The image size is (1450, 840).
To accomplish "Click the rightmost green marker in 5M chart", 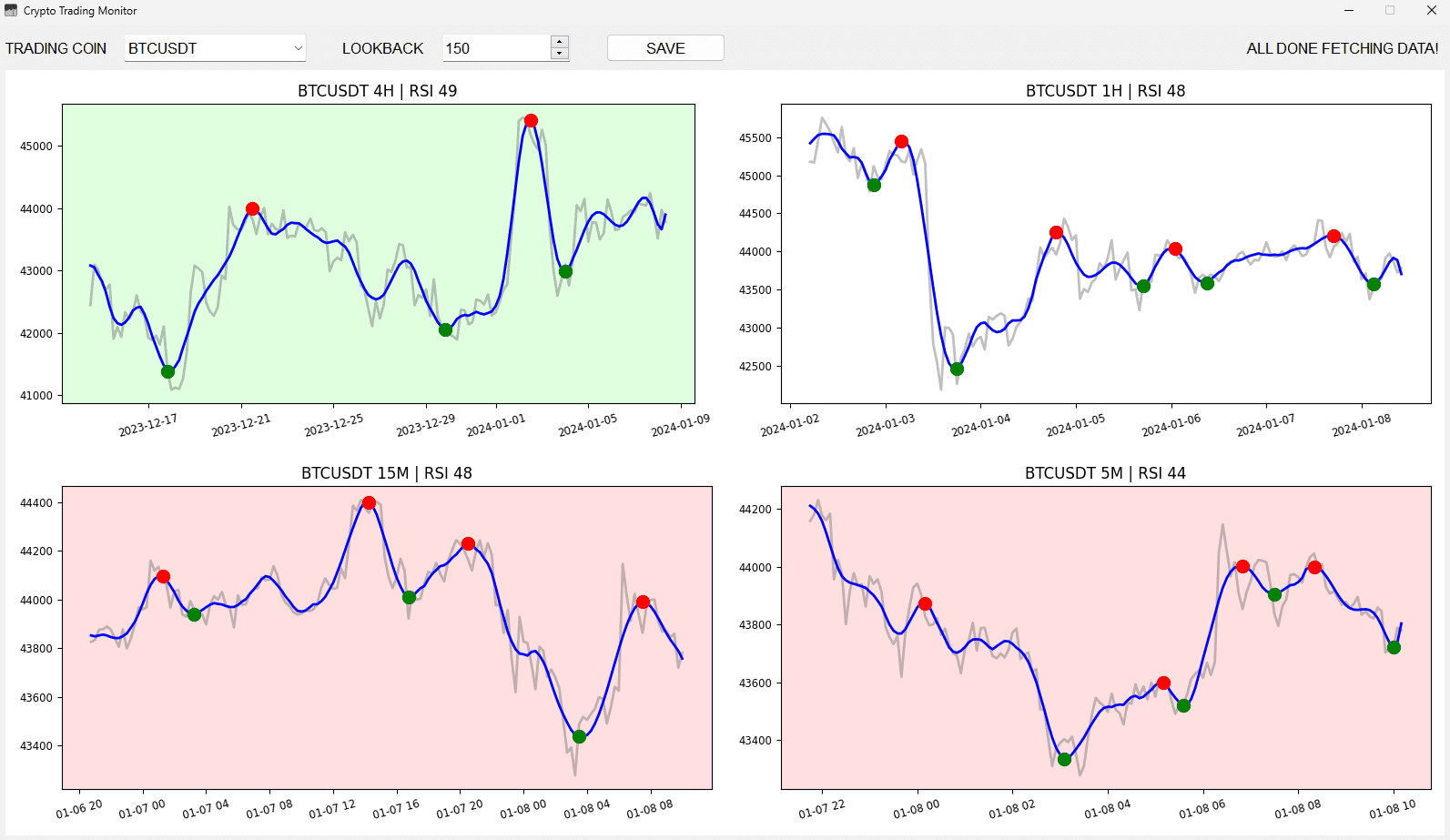I will point(1394,647).
